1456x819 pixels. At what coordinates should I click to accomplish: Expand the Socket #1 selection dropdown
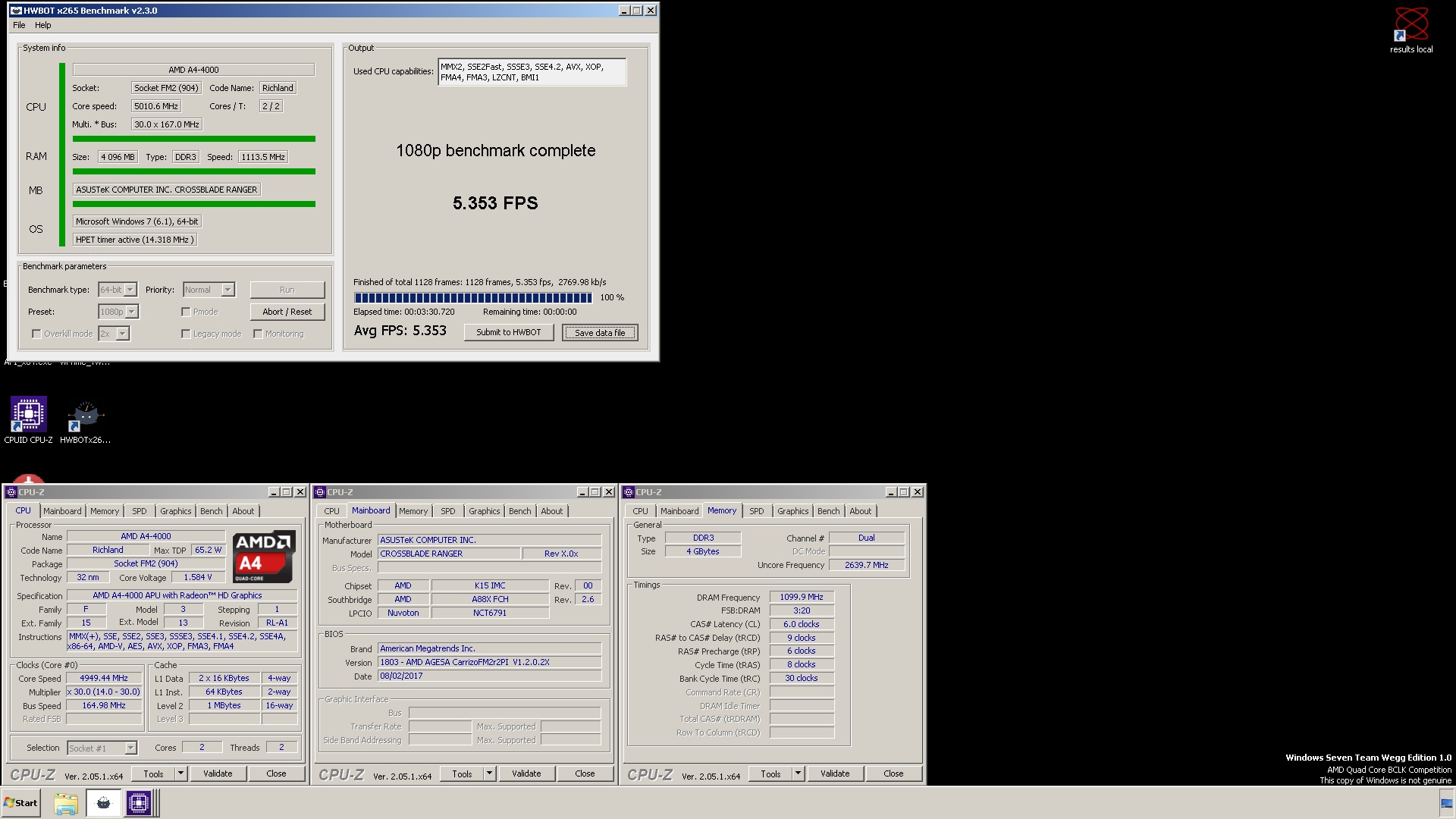click(x=130, y=748)
